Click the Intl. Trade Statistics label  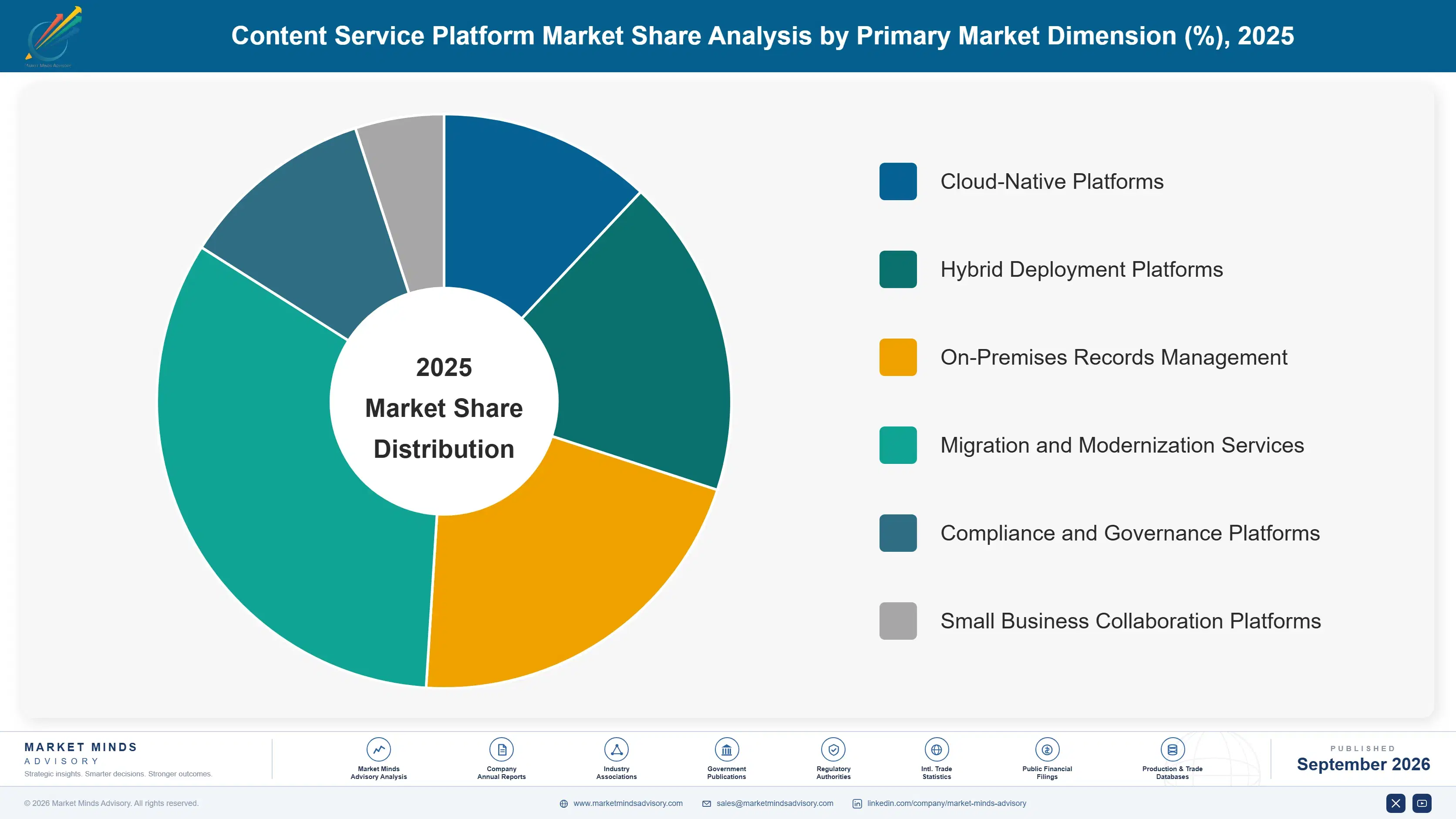[x=936, y=773]
